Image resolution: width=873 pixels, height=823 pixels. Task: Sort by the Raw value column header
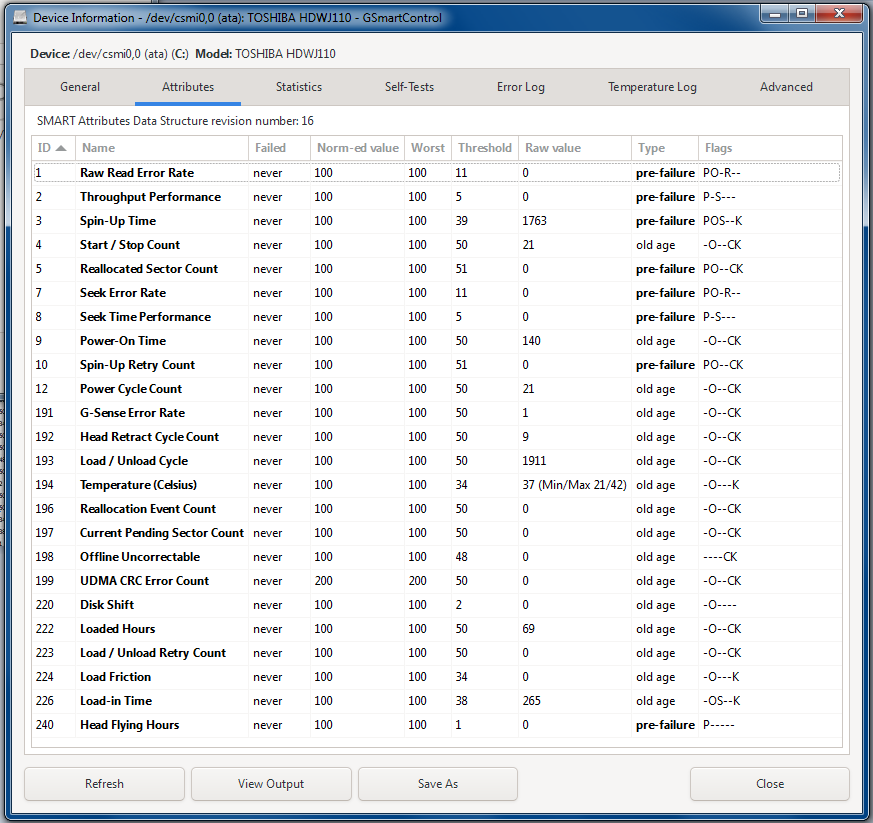pos(575,148)
